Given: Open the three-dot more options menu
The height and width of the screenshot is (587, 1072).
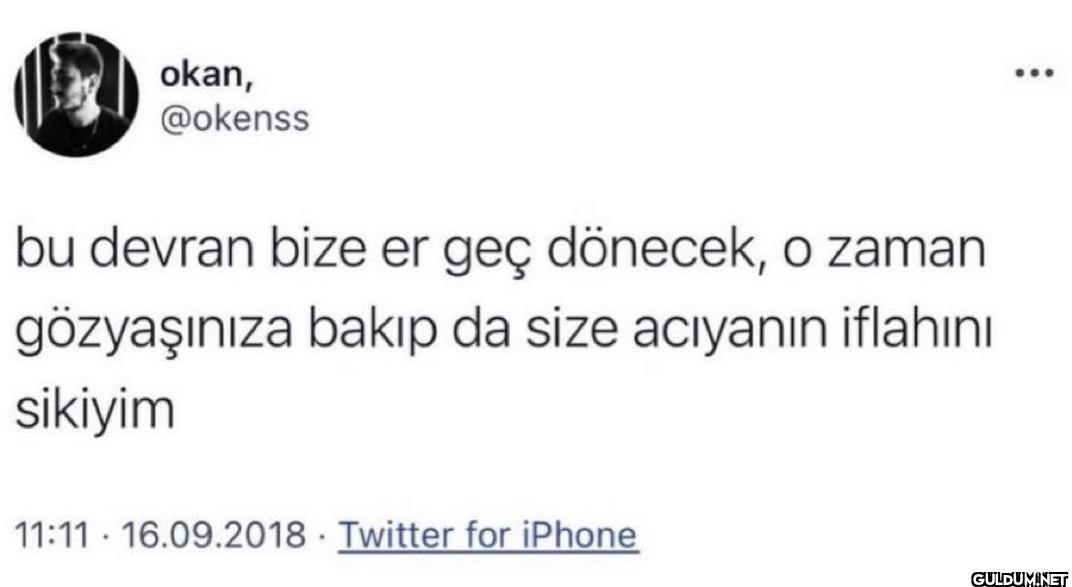Looking at the screenshot, I should (1033, 74).
